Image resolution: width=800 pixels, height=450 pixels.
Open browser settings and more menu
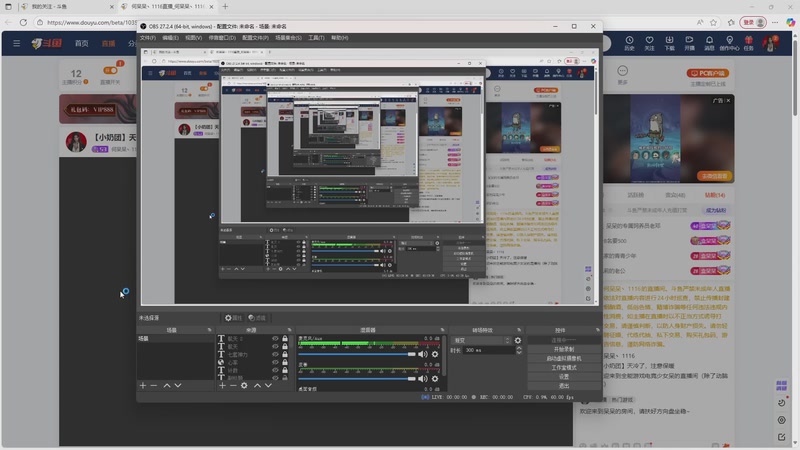[x=775, y=22]
